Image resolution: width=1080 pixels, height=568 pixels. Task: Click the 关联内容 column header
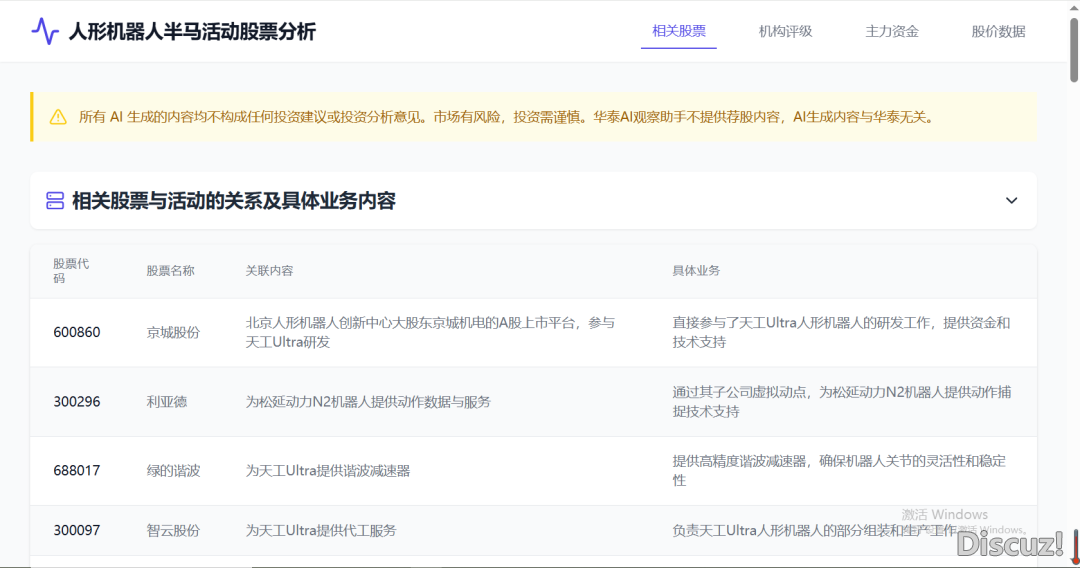tap(269, 271)
